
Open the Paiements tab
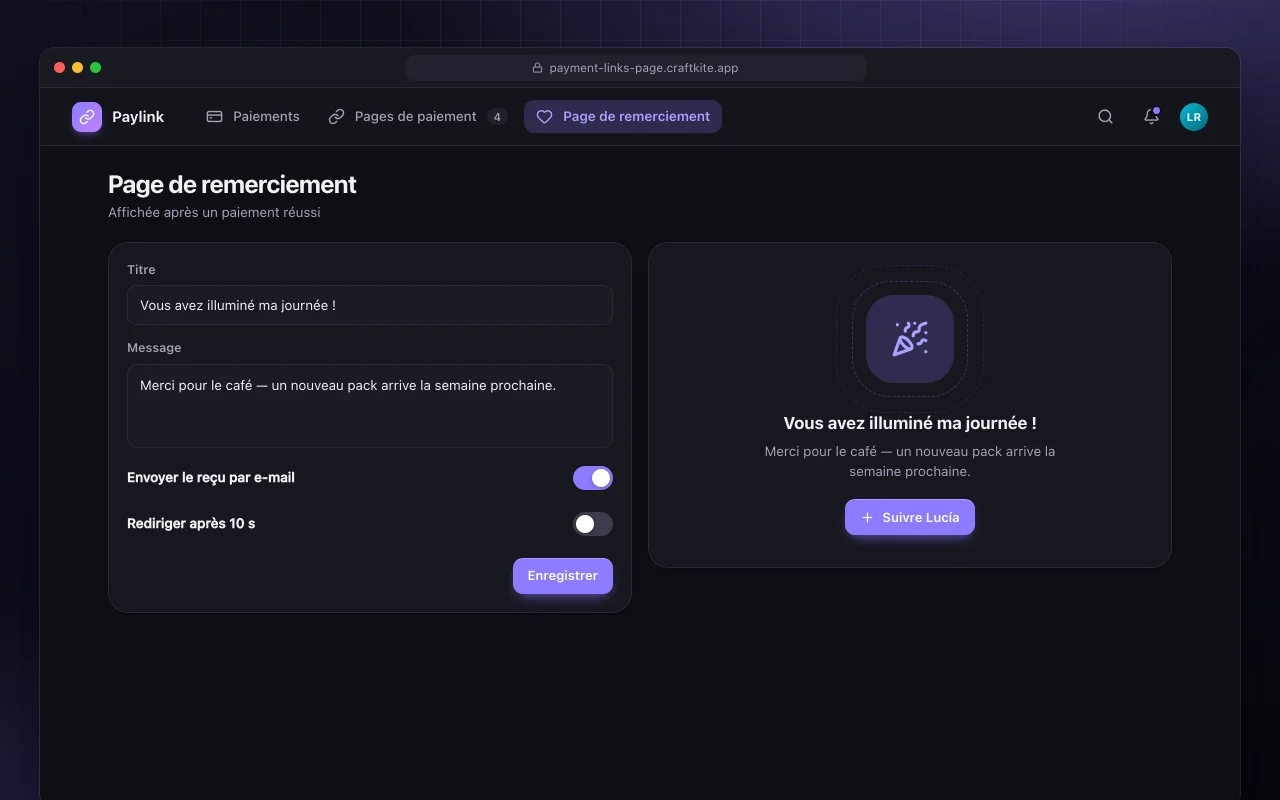[x=253, y=117]
